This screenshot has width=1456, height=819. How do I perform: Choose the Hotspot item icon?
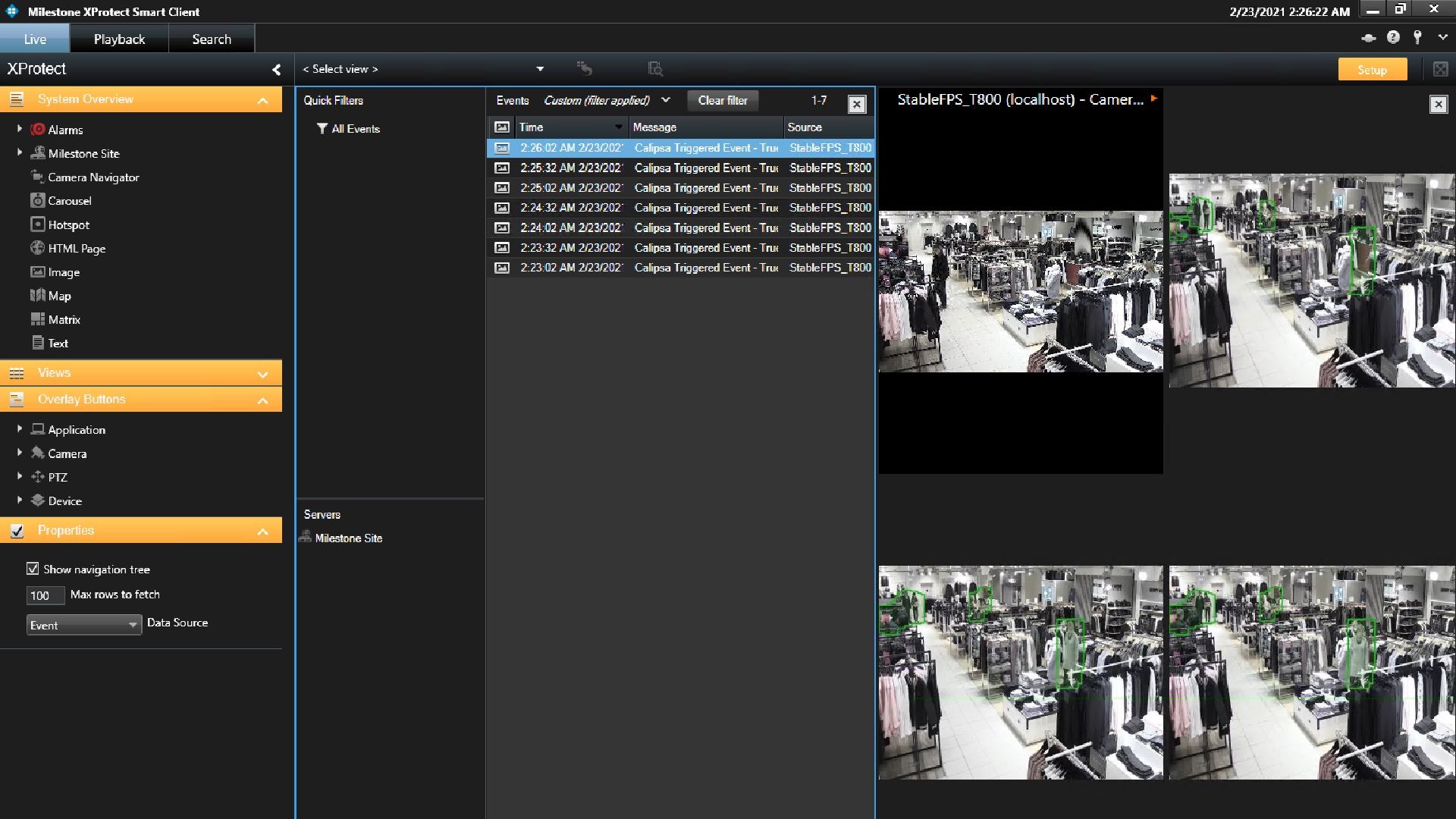[x=38, y=224]
